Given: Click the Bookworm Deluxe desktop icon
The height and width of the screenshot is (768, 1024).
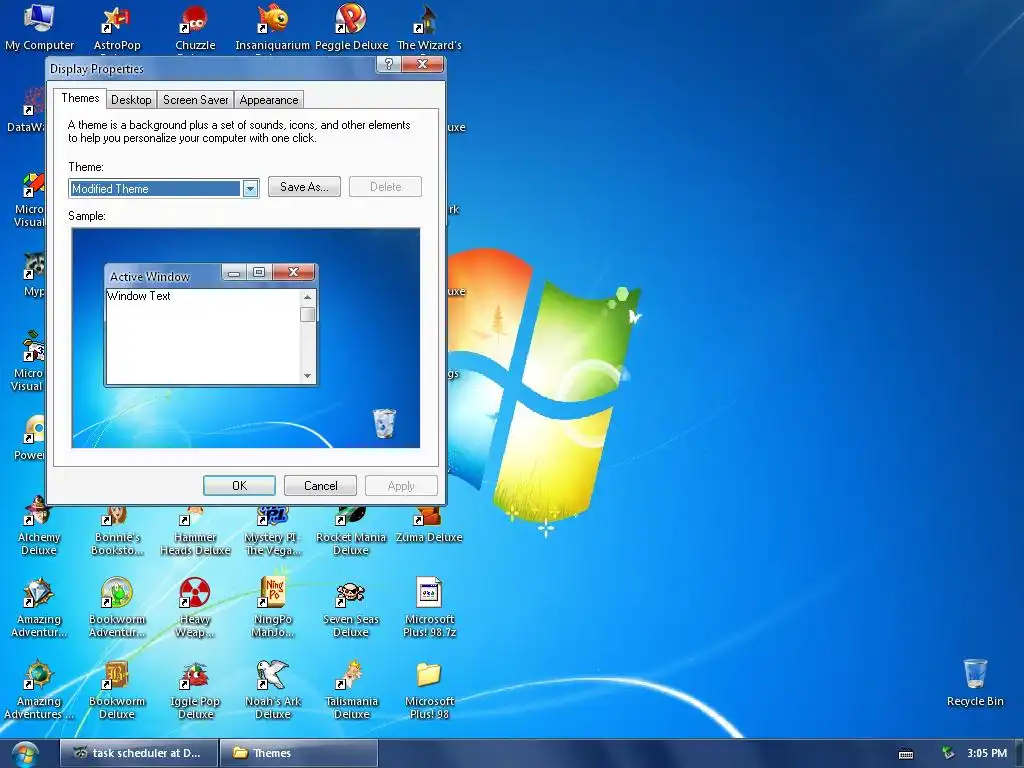Looking at the screenshot, I should tap(117, 690).
